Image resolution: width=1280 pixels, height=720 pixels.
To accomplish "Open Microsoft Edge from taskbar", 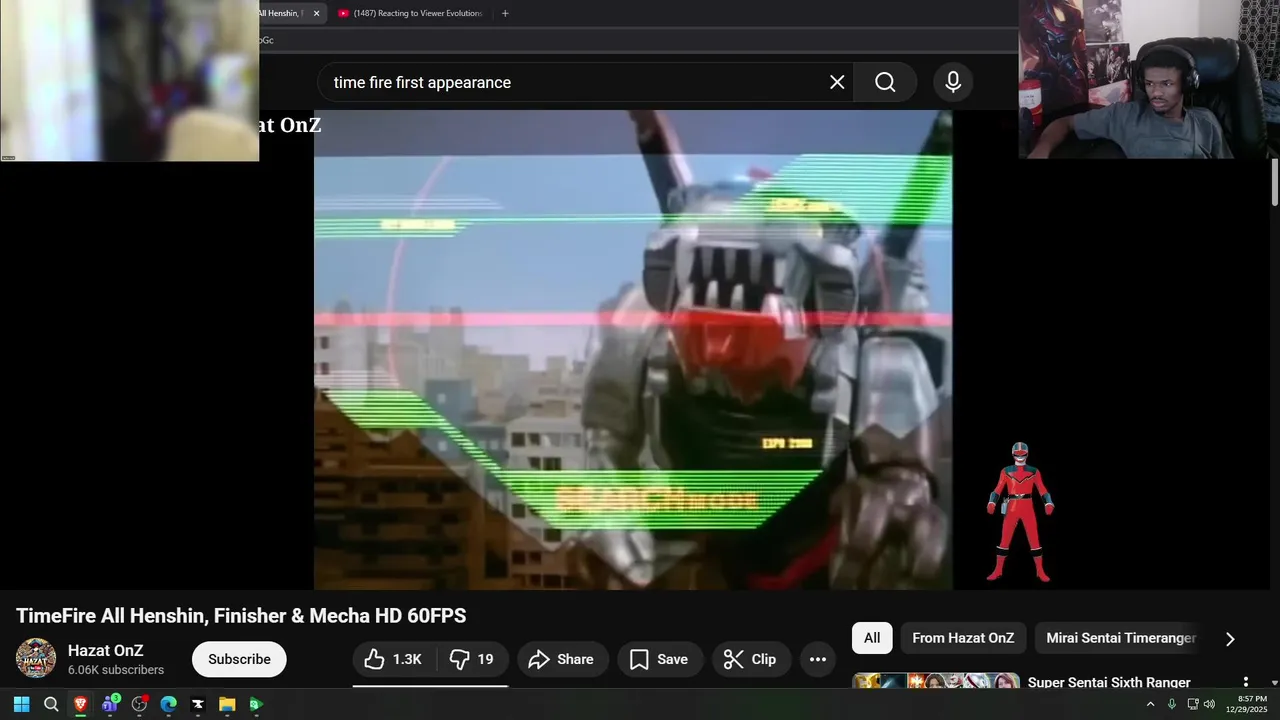I will 168,704.
